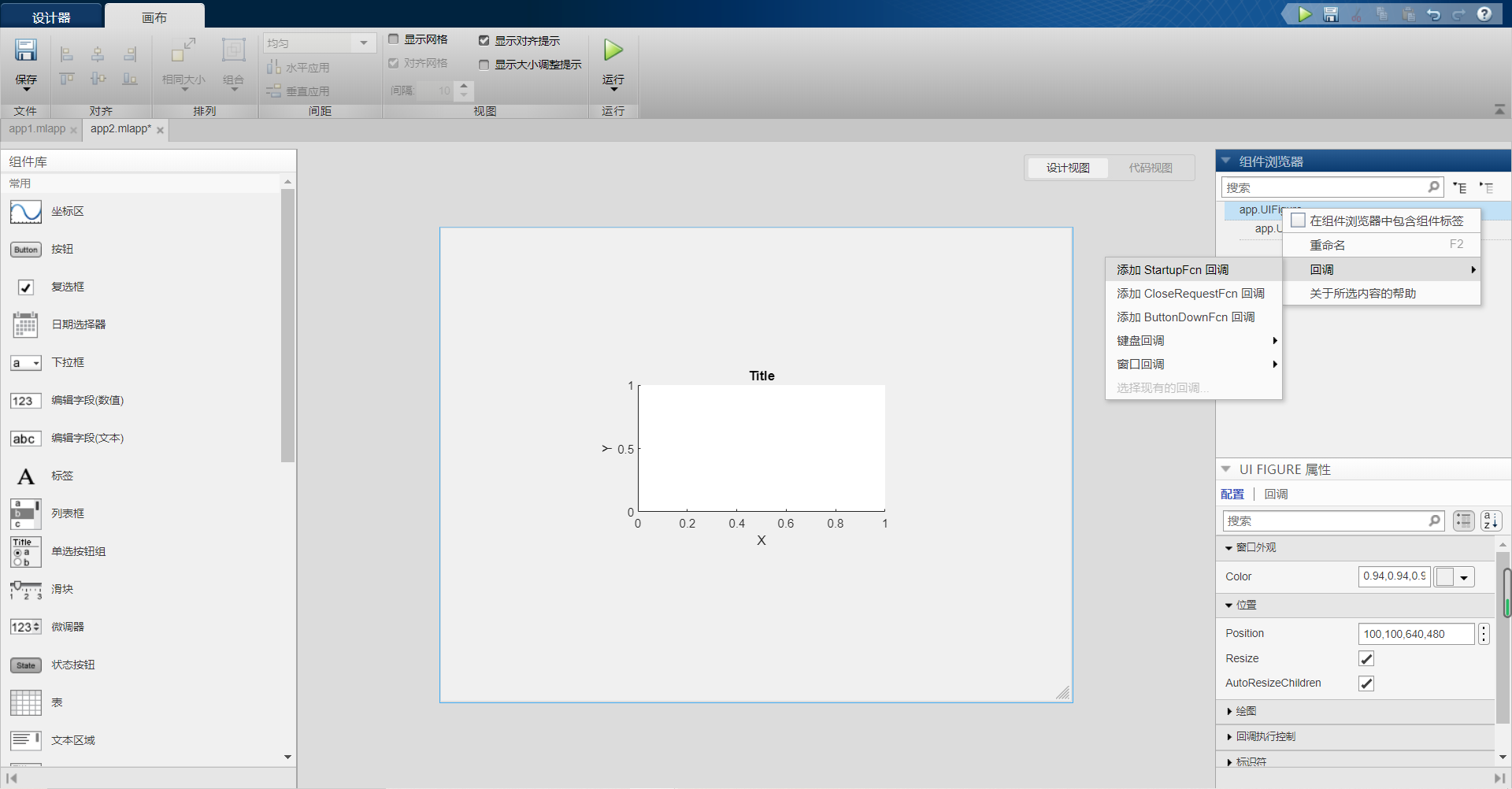The height and width of the screenshot is (789, 1512).
Task: Save the app with the 保存 icon
Action: (26, 50)
